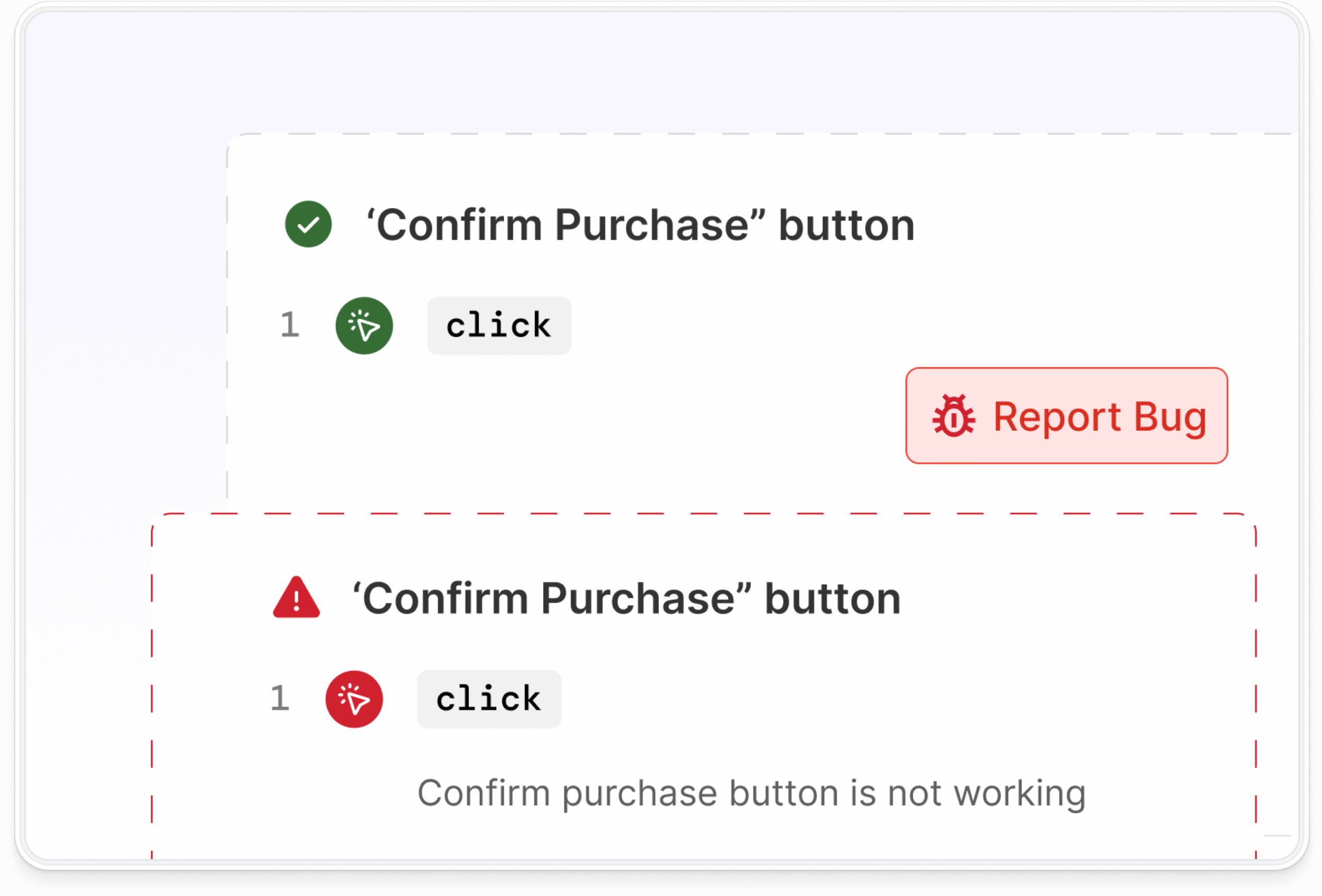The width and height of the screenshot is (1322, 896).
Task: Select the failing 'Confirm Purchase' button title
Action: click(x=627, y=598)
